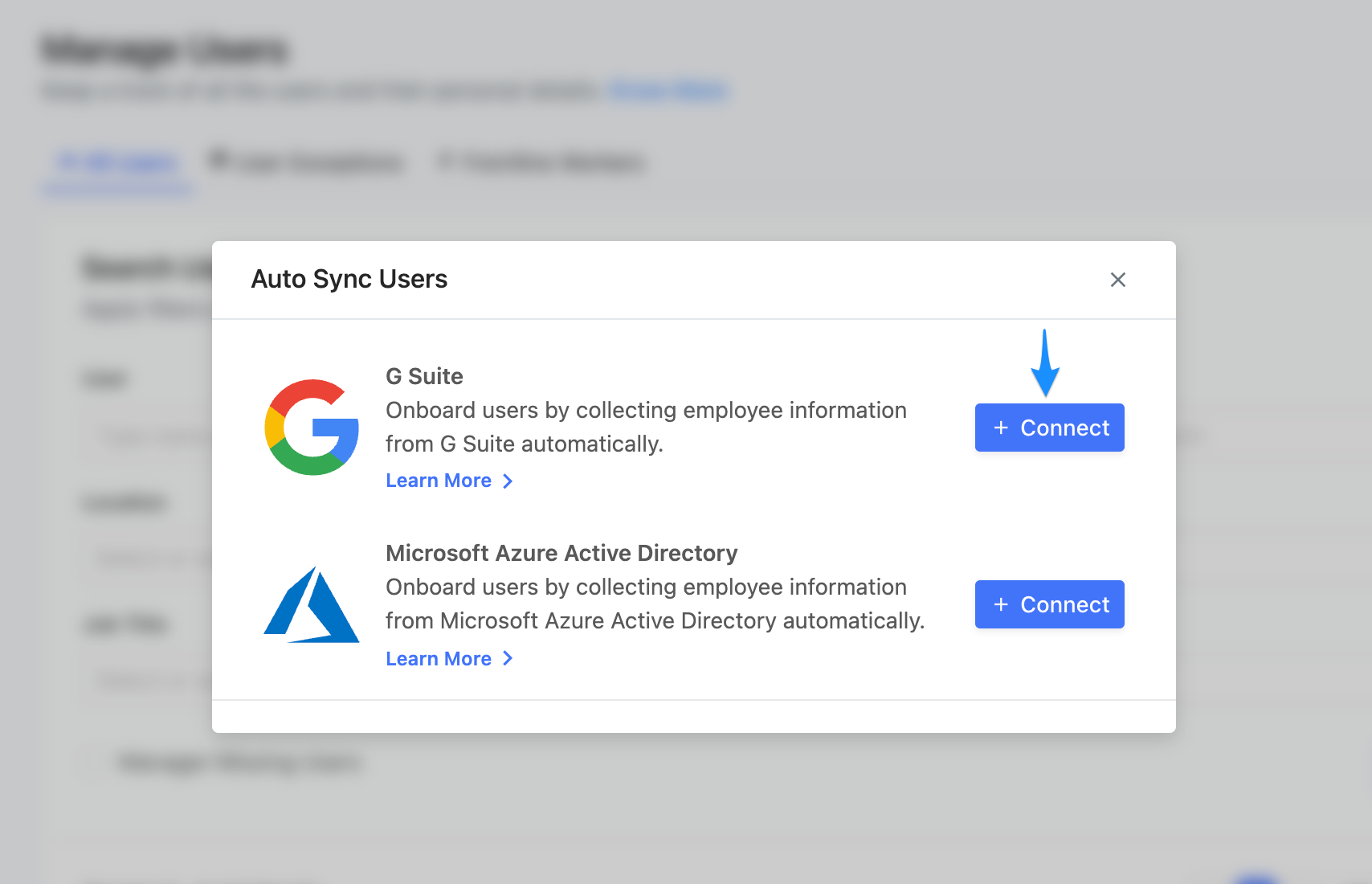Image resolution: width=1372 pixels, height=884 pixels.
Task: Connect G Suite for user sync
Action: click(1049, 428)
